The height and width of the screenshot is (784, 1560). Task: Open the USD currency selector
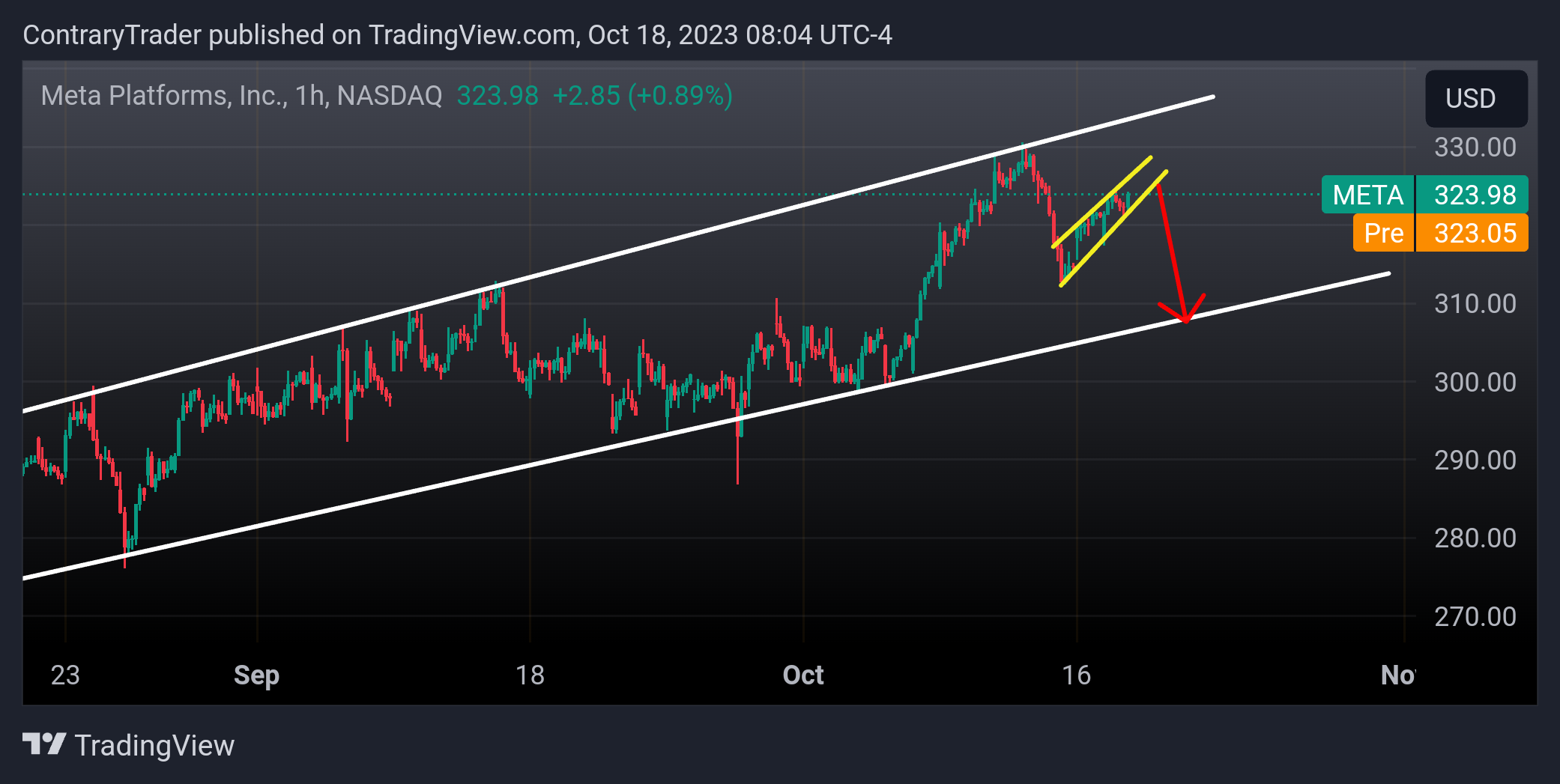(1475, 98)
